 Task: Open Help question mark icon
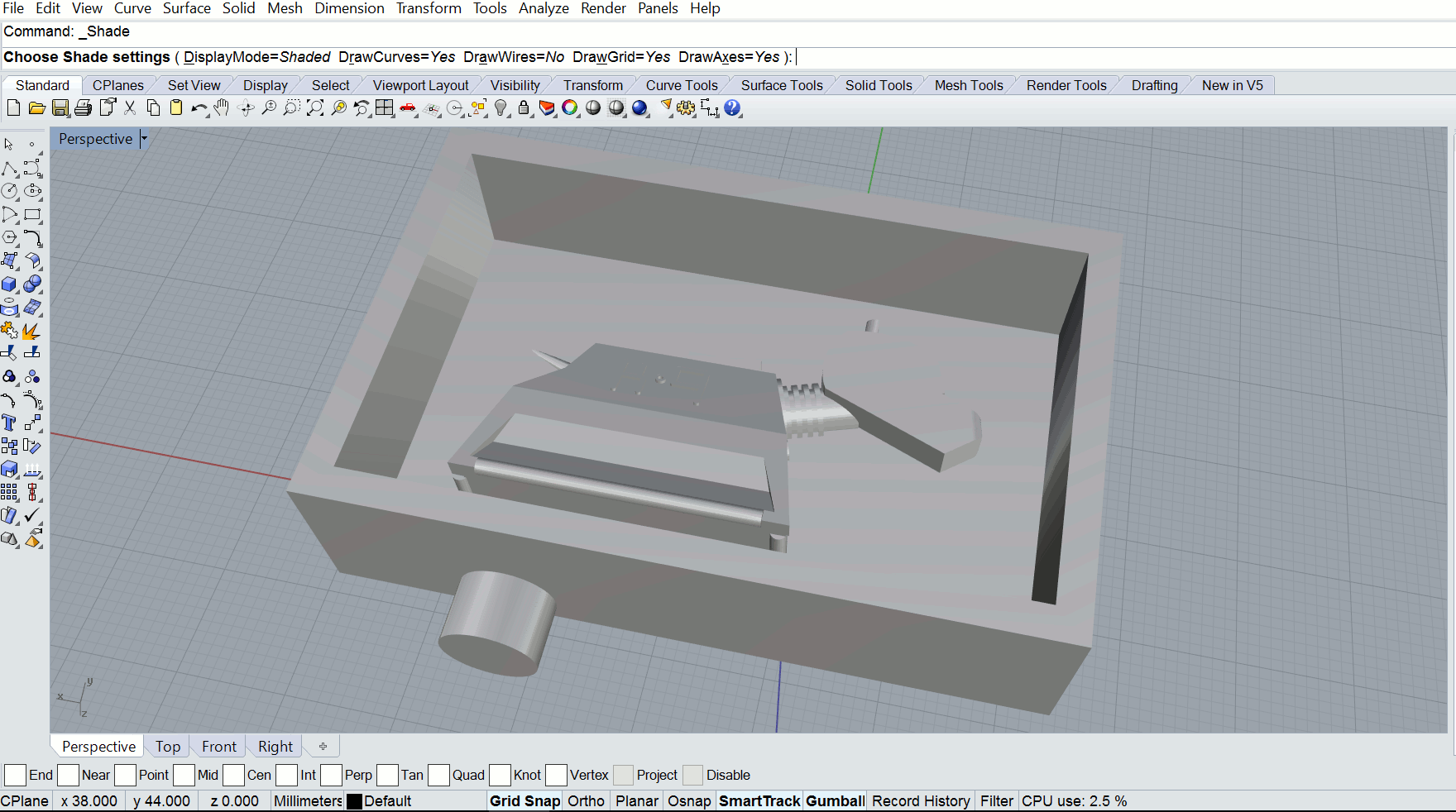[x=732, y=108]
